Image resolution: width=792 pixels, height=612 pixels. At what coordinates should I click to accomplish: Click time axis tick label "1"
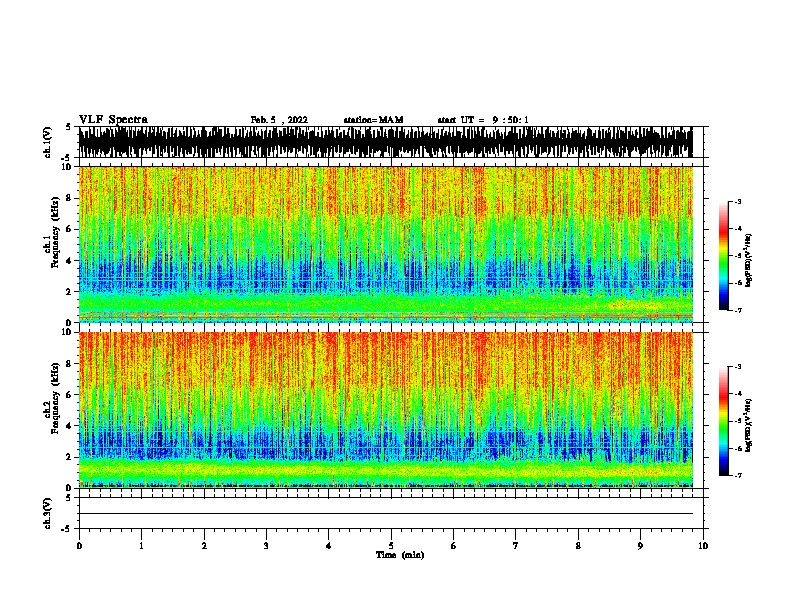141,546
